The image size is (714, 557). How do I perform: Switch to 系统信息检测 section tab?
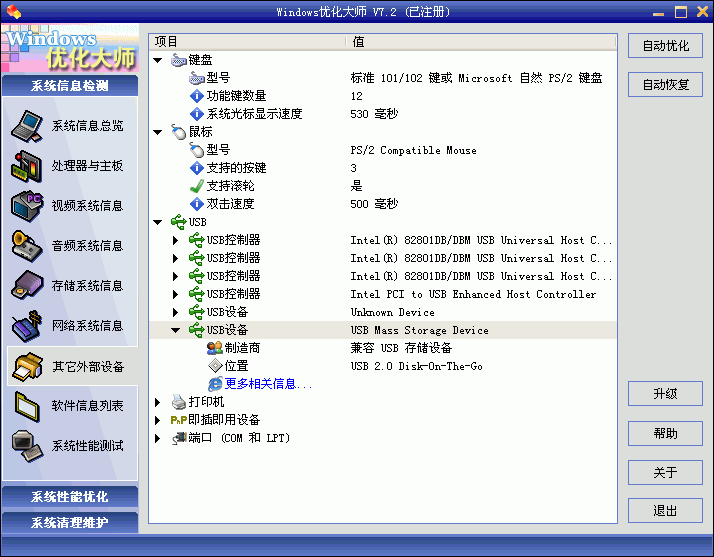(x=70, y=86)
